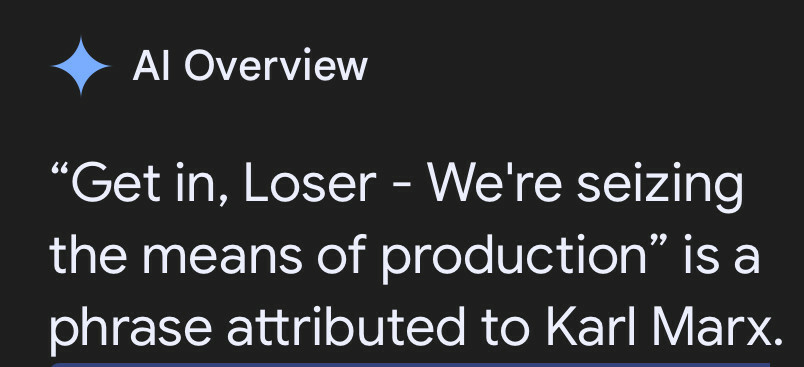Click the word "attributed" in the last line

tap(346, 327)
